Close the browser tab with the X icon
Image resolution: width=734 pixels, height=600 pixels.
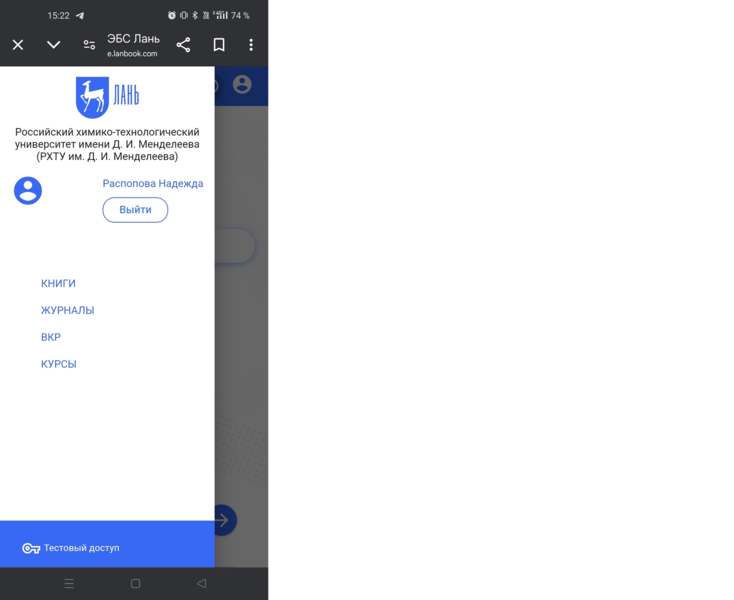pyautogui.click(x=18, y=45)
